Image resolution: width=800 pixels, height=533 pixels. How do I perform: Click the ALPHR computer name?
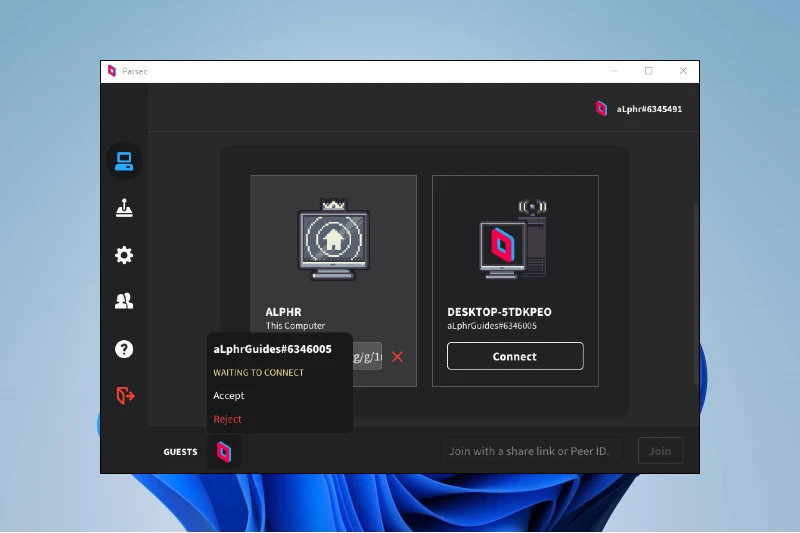(283, 312)
